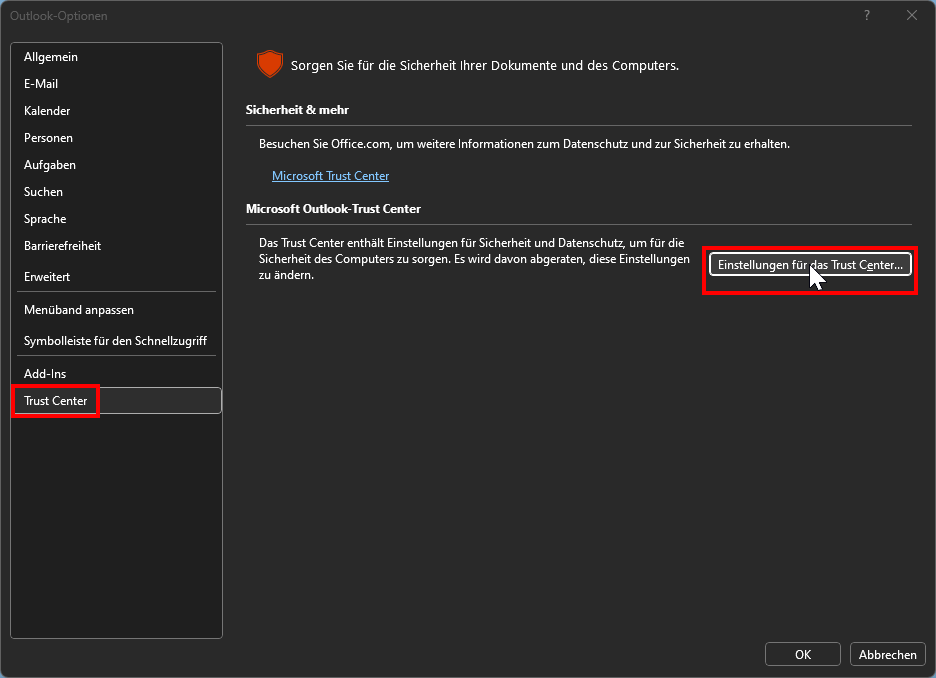The width and height of the screenshot is (936, 678).
Task: Close the Outlook-Optionen dialog with X
Action: pyautogui.click(x=911, y=15)
